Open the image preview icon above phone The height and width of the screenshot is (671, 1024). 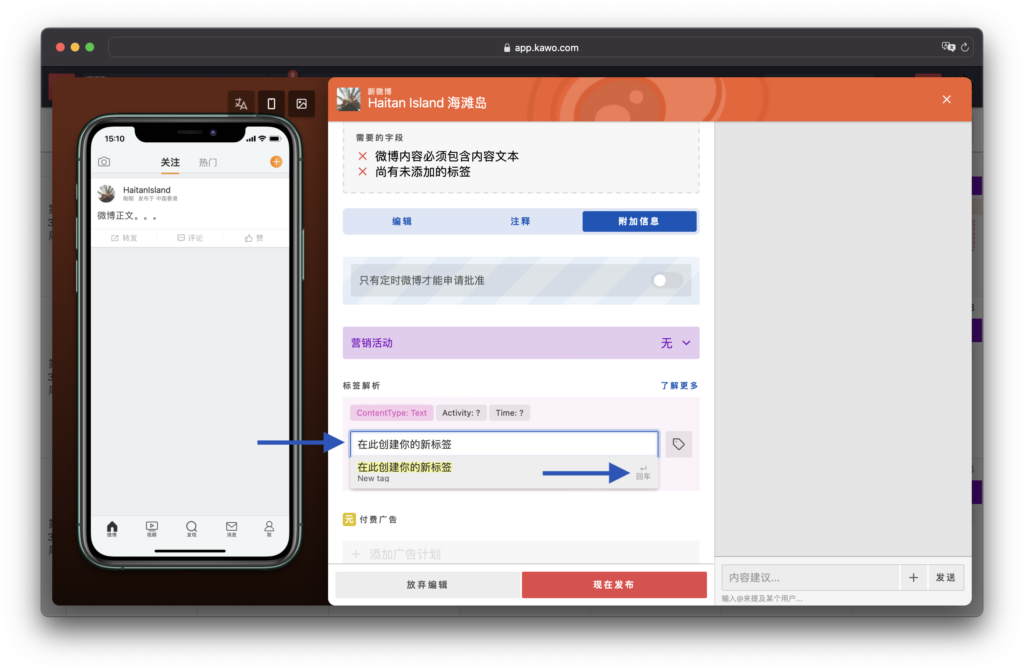[301, 104]
